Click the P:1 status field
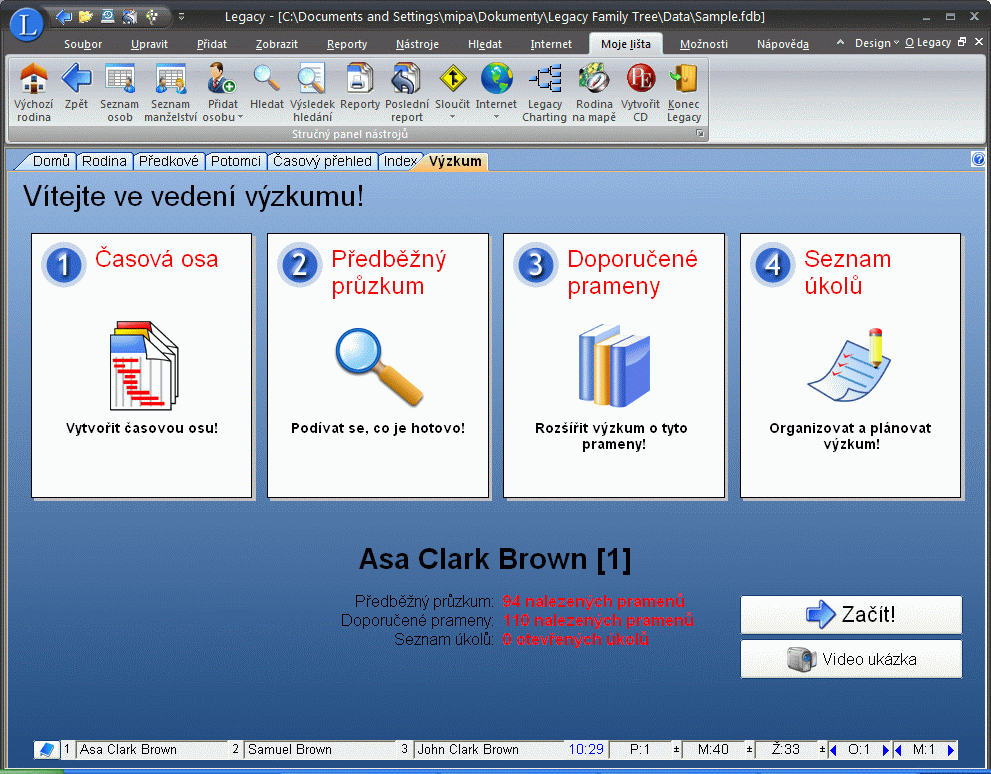This screenshot has height=774, width=991. click(x=640, y=749)
